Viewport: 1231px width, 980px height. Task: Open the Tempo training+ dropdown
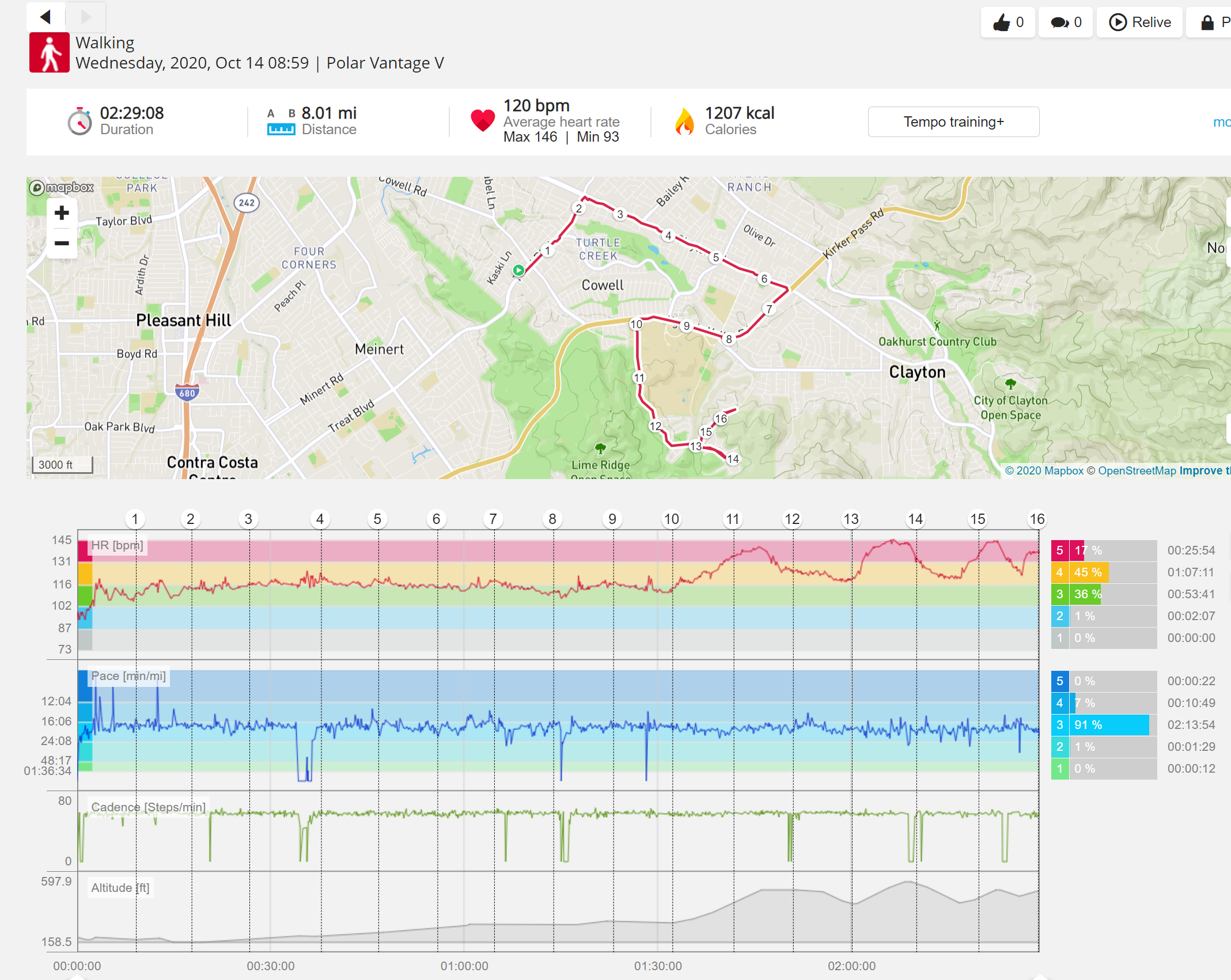(953, 121)
